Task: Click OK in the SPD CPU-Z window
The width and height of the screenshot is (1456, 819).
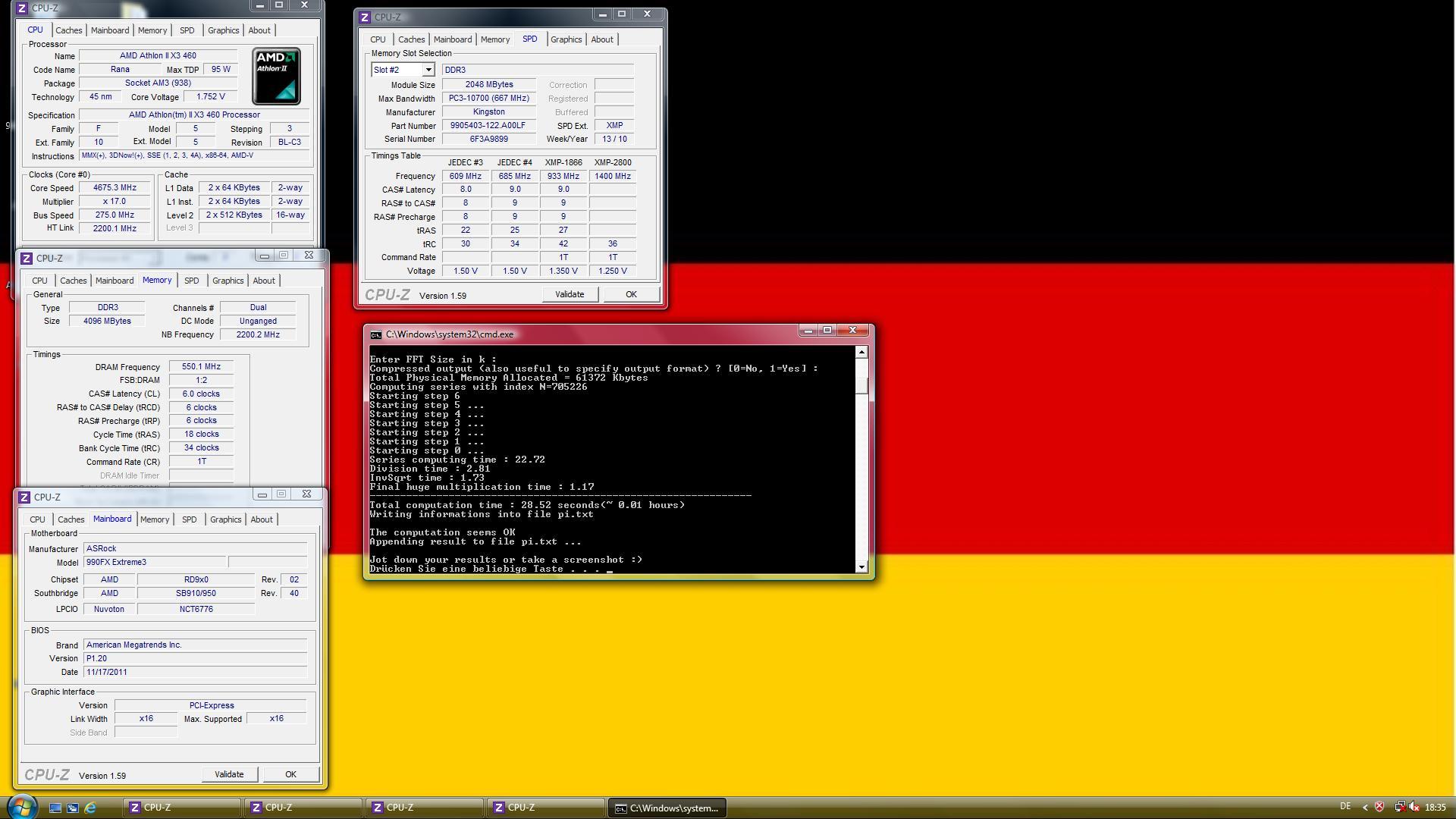Action: point(631,294)
